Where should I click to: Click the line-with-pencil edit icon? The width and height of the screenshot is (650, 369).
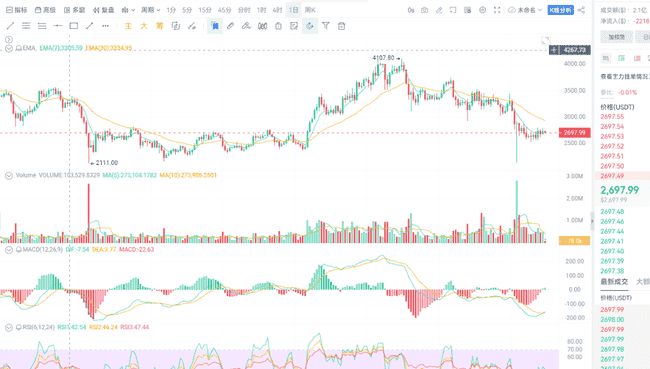[192, 26]
